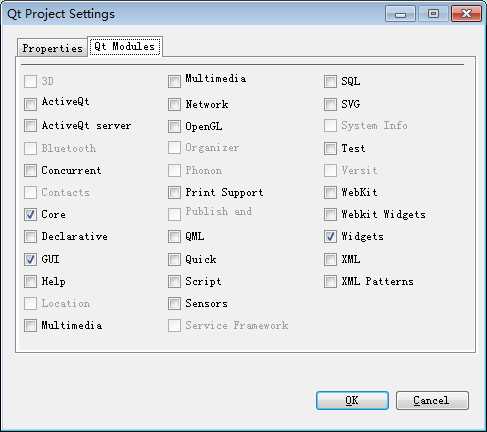
Task: Check the XML Patterns module
Action: pos(330,281)
